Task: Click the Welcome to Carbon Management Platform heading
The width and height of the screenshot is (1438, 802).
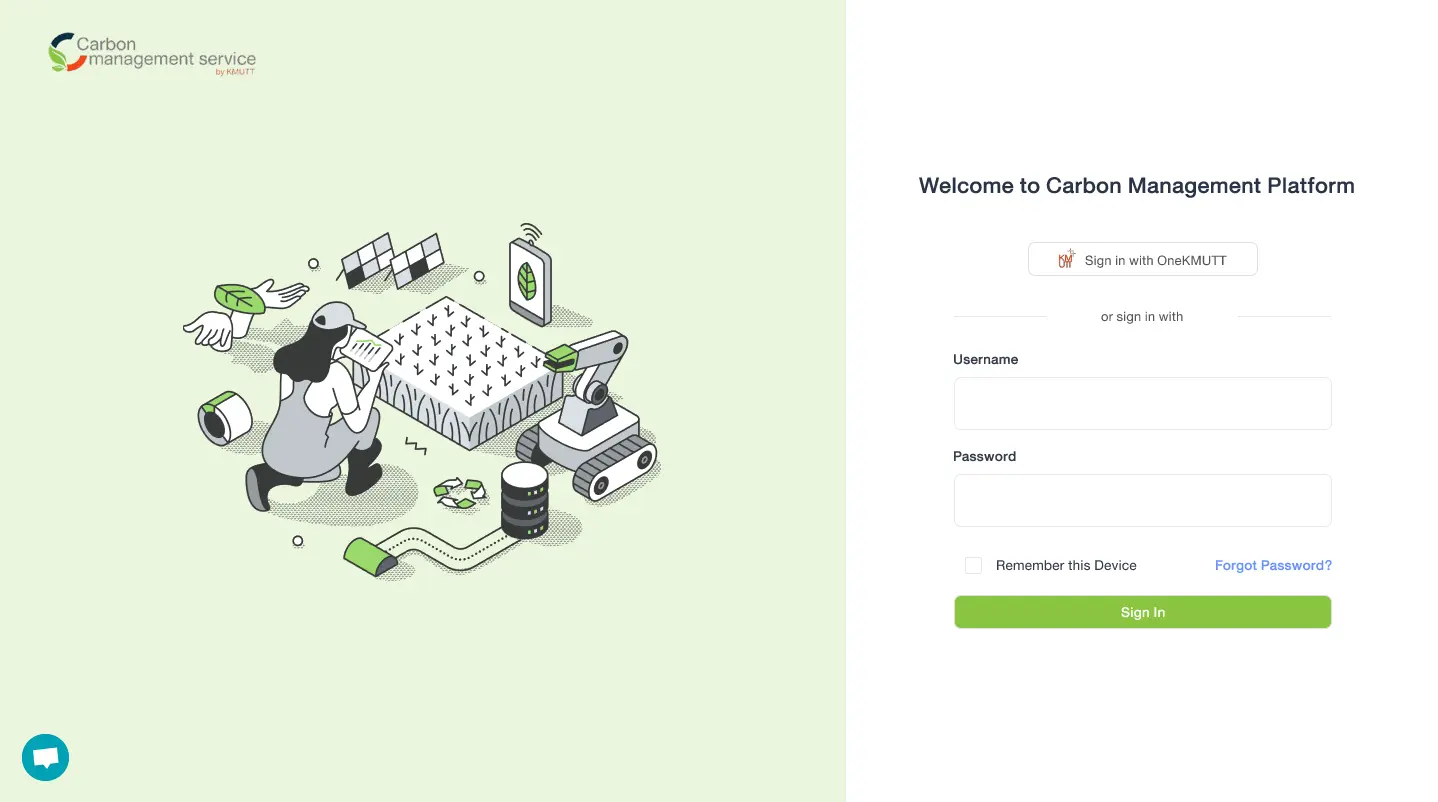Action: (1136, 185)
